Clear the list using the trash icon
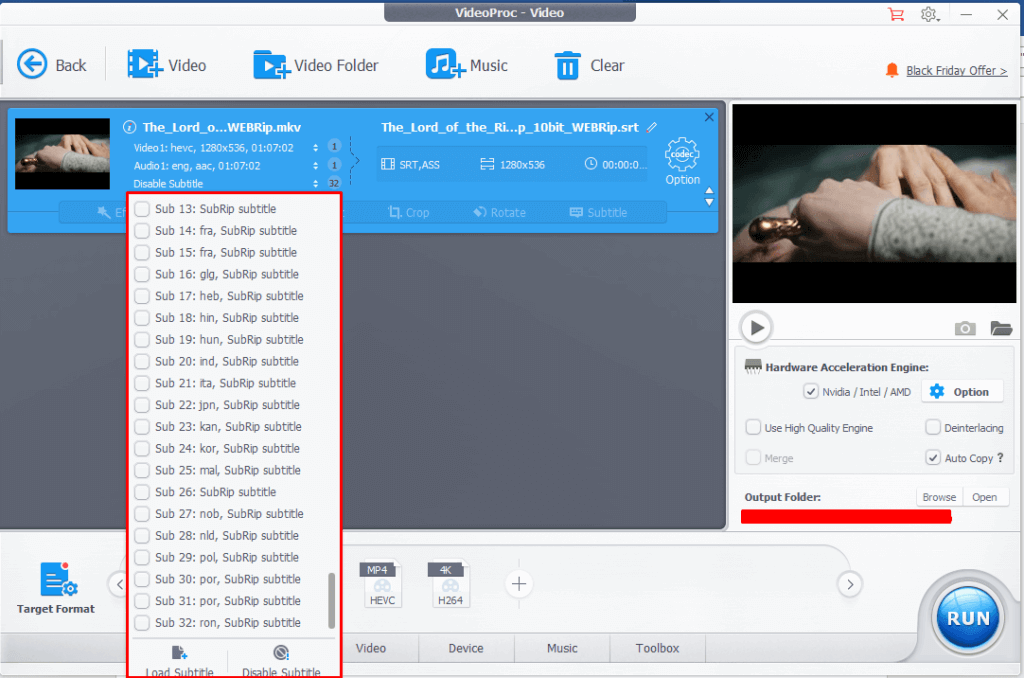Image resolution: width=1024 pixels, height=678 pixels. click(x=568, y=66)
